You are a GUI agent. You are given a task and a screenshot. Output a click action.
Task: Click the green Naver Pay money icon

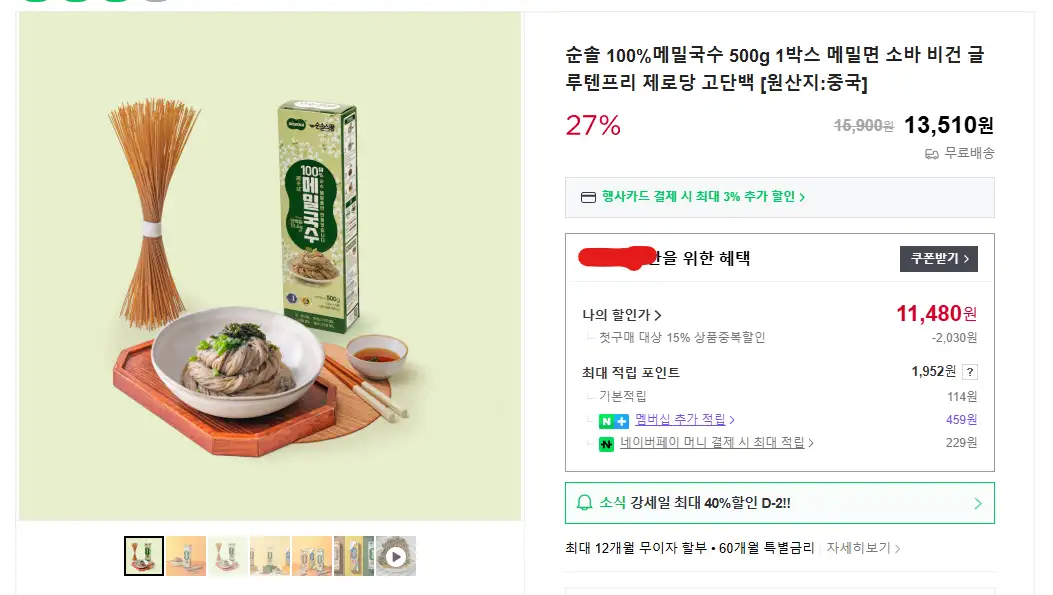coord(606,443)
